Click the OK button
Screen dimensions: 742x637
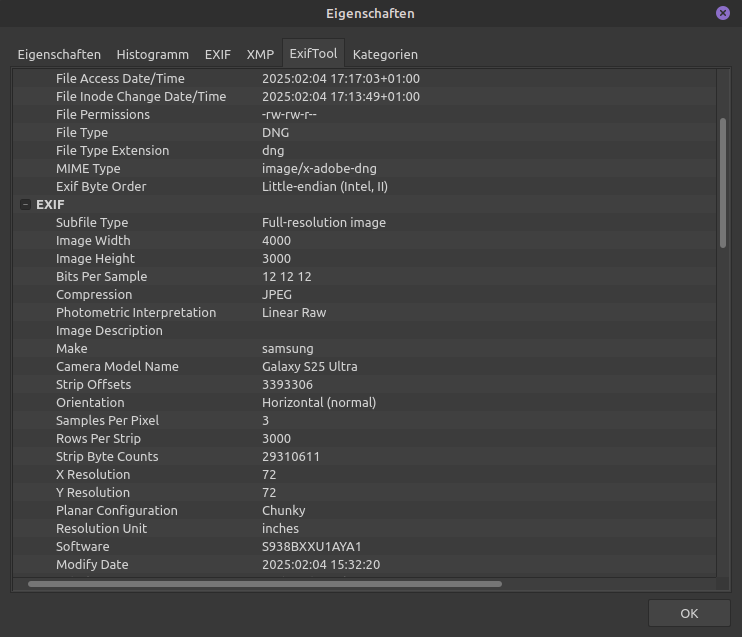688,613
